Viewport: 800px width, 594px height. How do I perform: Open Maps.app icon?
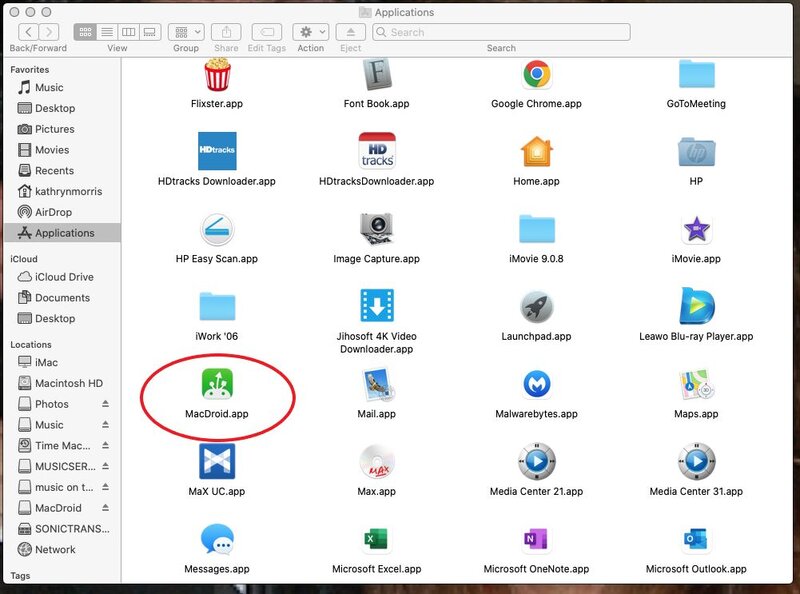click(696, 384)
